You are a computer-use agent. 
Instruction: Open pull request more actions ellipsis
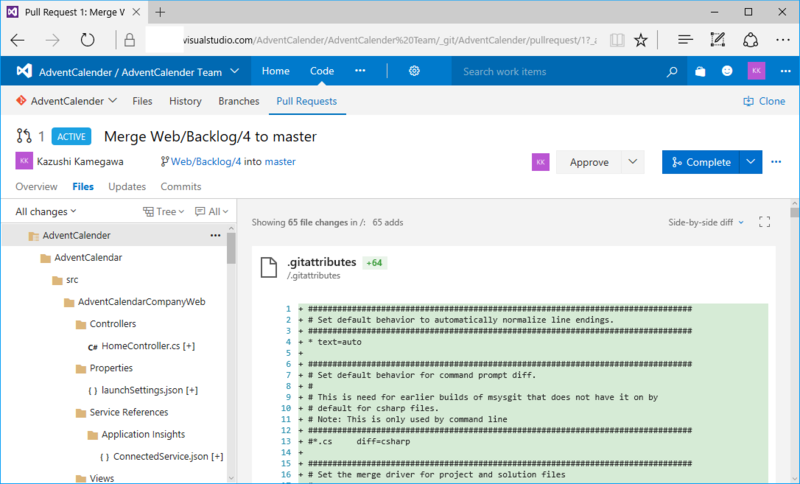tap(776, 162)
